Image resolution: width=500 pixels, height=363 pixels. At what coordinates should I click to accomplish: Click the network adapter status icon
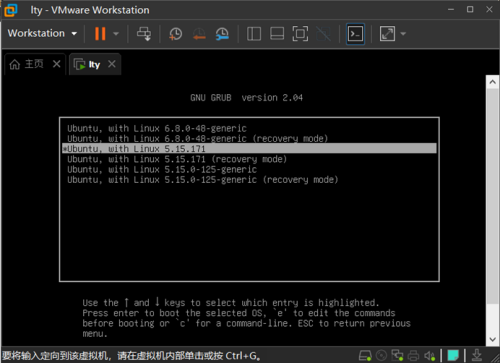point(397,356)
